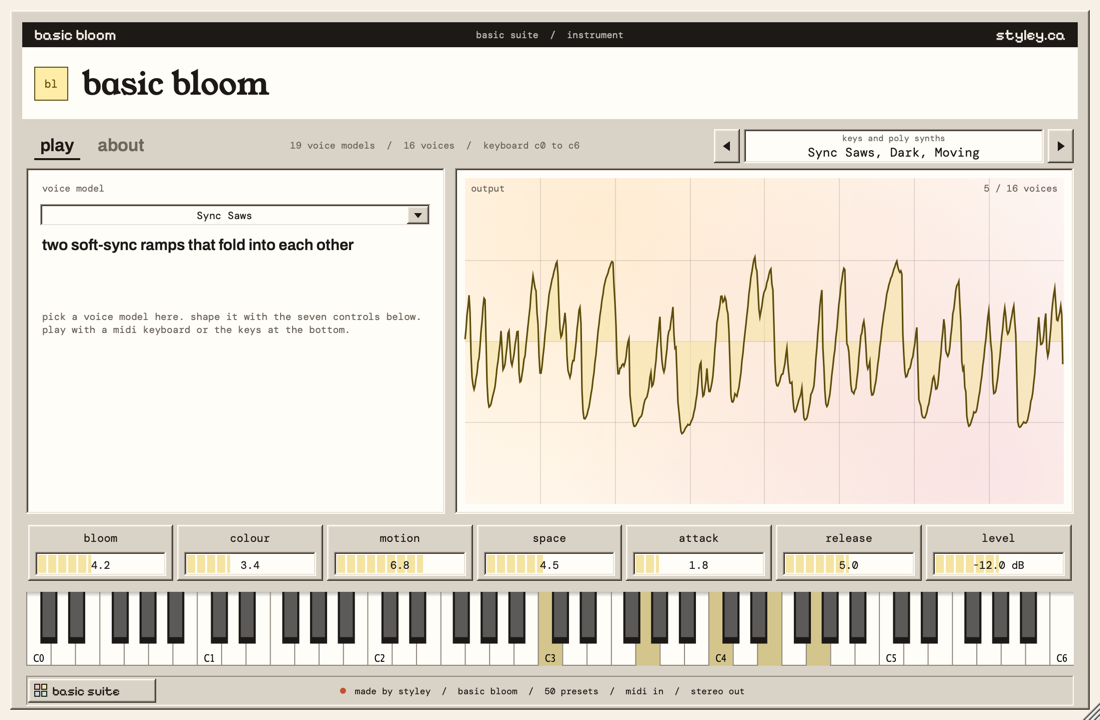1100x720 pixels.
Task: Open the basic suite button
Action: (x=91, y=691)
